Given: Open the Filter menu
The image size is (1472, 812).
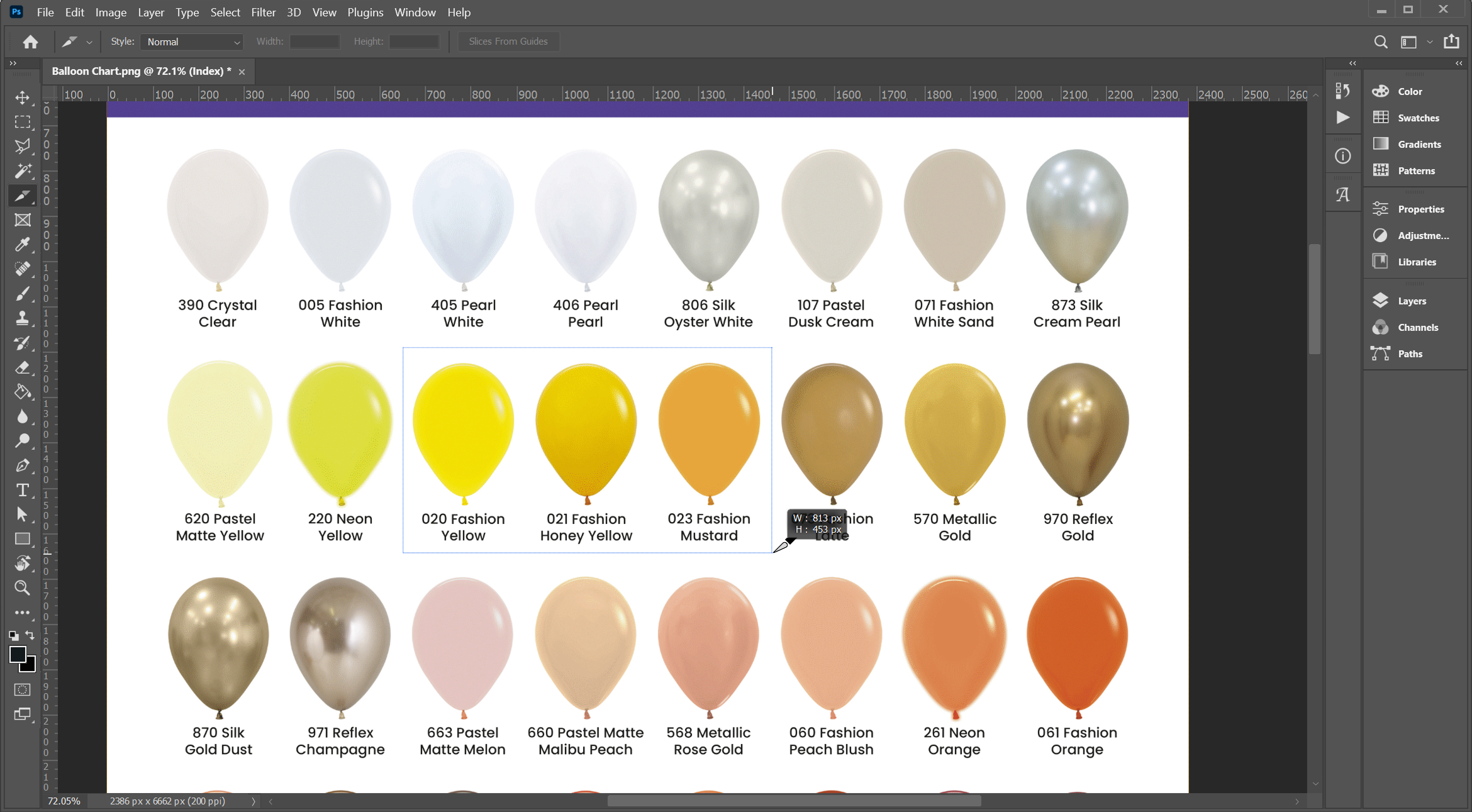Looking at the screenshot, I should point(263,12).
